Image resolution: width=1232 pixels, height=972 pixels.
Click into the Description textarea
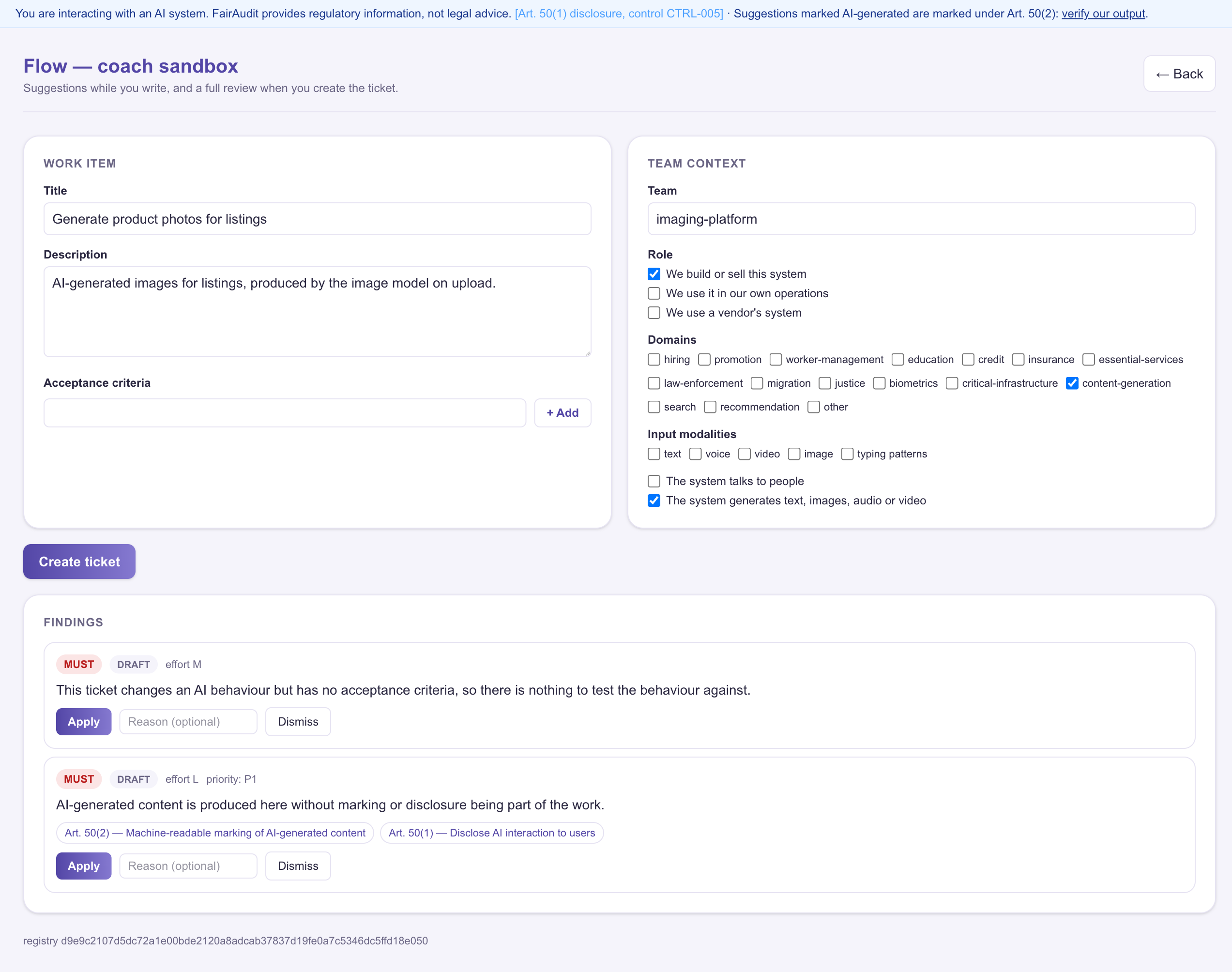point(317,312)
